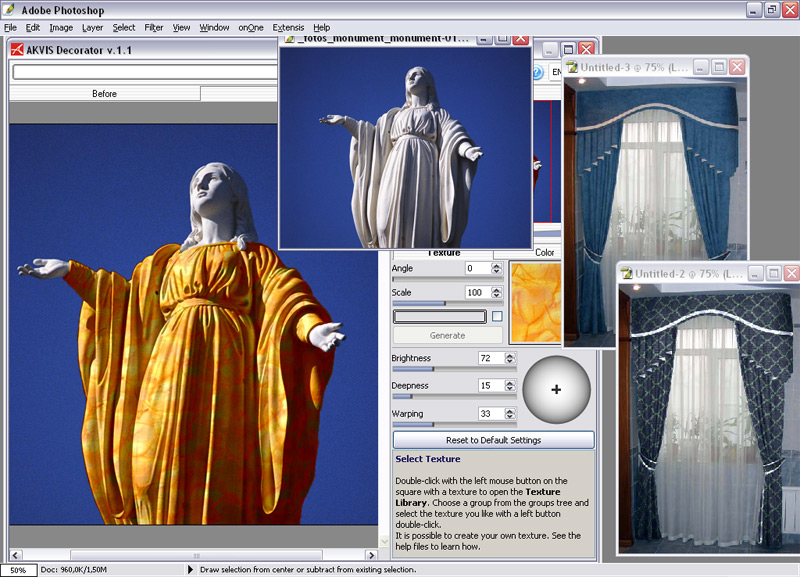Click the horizontal scrollbar thumb in AKVIS preview

[196, 555]
